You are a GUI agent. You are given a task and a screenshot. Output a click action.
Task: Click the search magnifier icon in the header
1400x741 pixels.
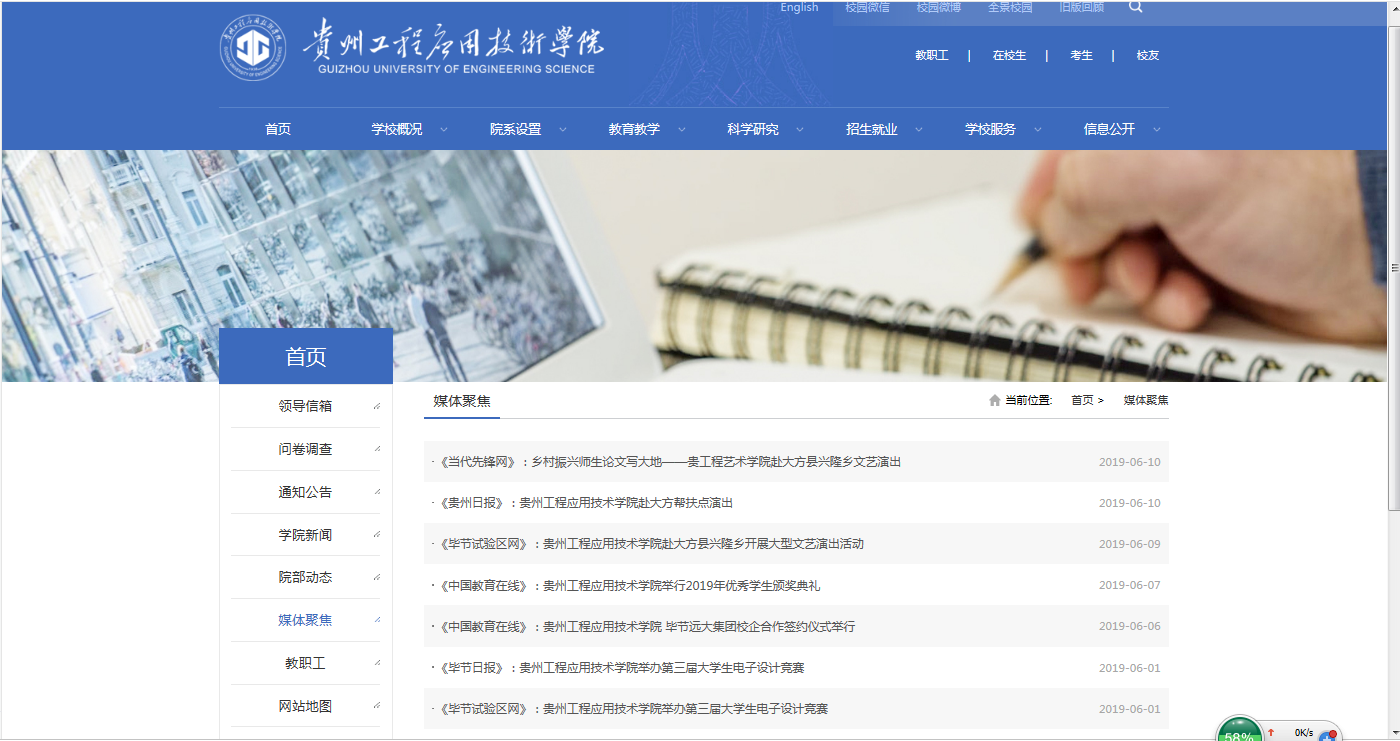[x=1135, y=7]
